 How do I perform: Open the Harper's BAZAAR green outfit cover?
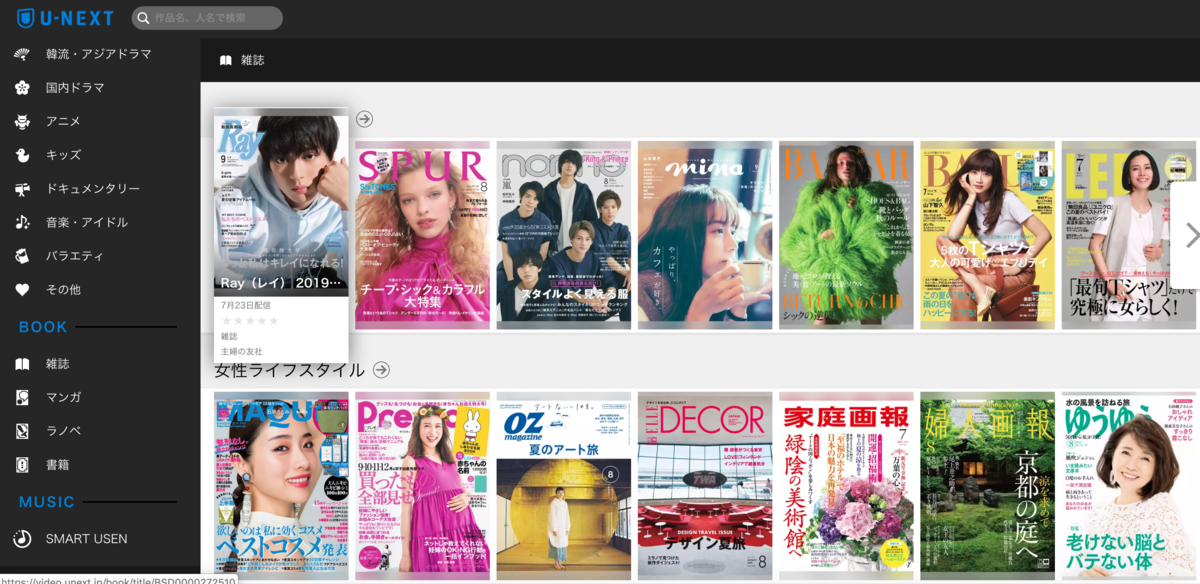coord(846,235)
